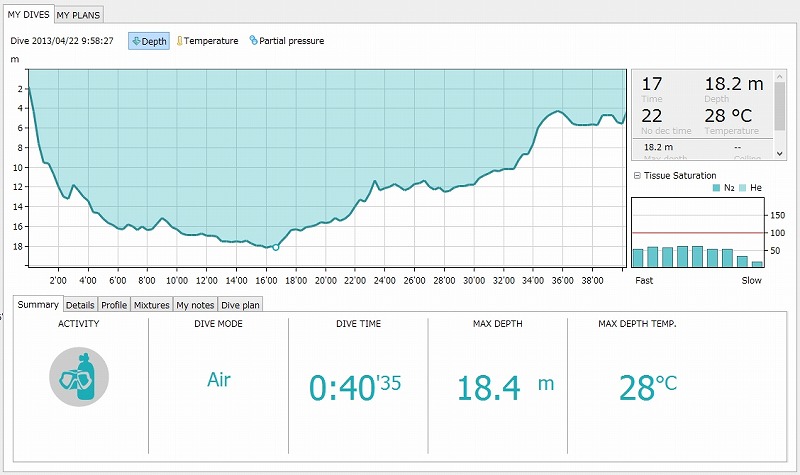
Task: Click the max depth marker on graph
Action: 276,247
